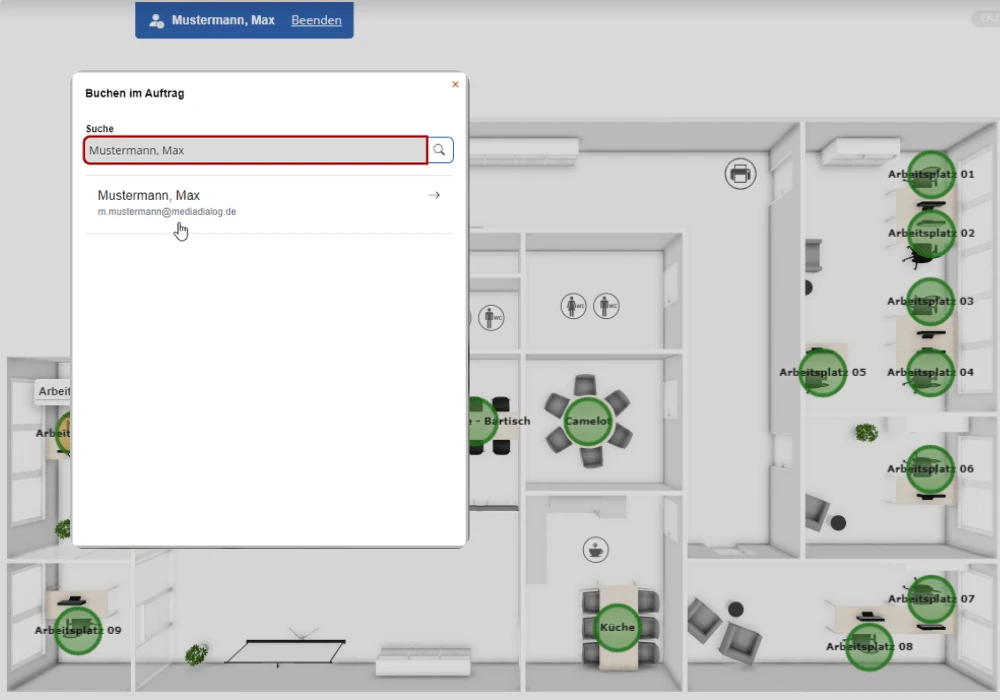Select Arbeitsplatz 09 desk marker
This screenshot has width=1000, height=700.
click(78, 631)
